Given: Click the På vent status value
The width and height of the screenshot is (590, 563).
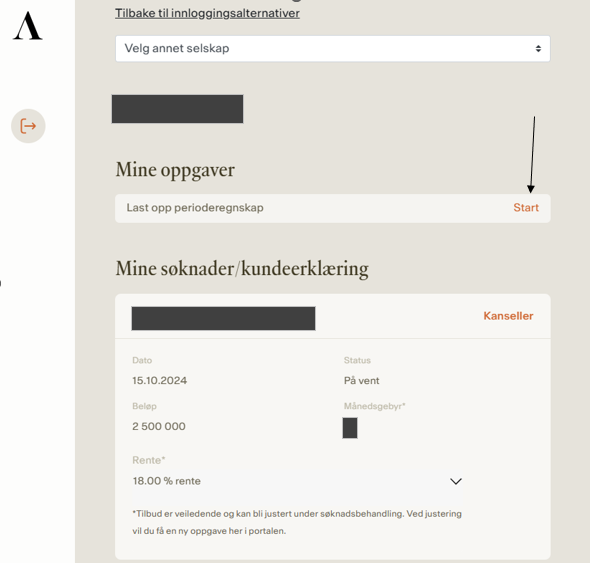Looking at the screenshot, I should point(362,380).
